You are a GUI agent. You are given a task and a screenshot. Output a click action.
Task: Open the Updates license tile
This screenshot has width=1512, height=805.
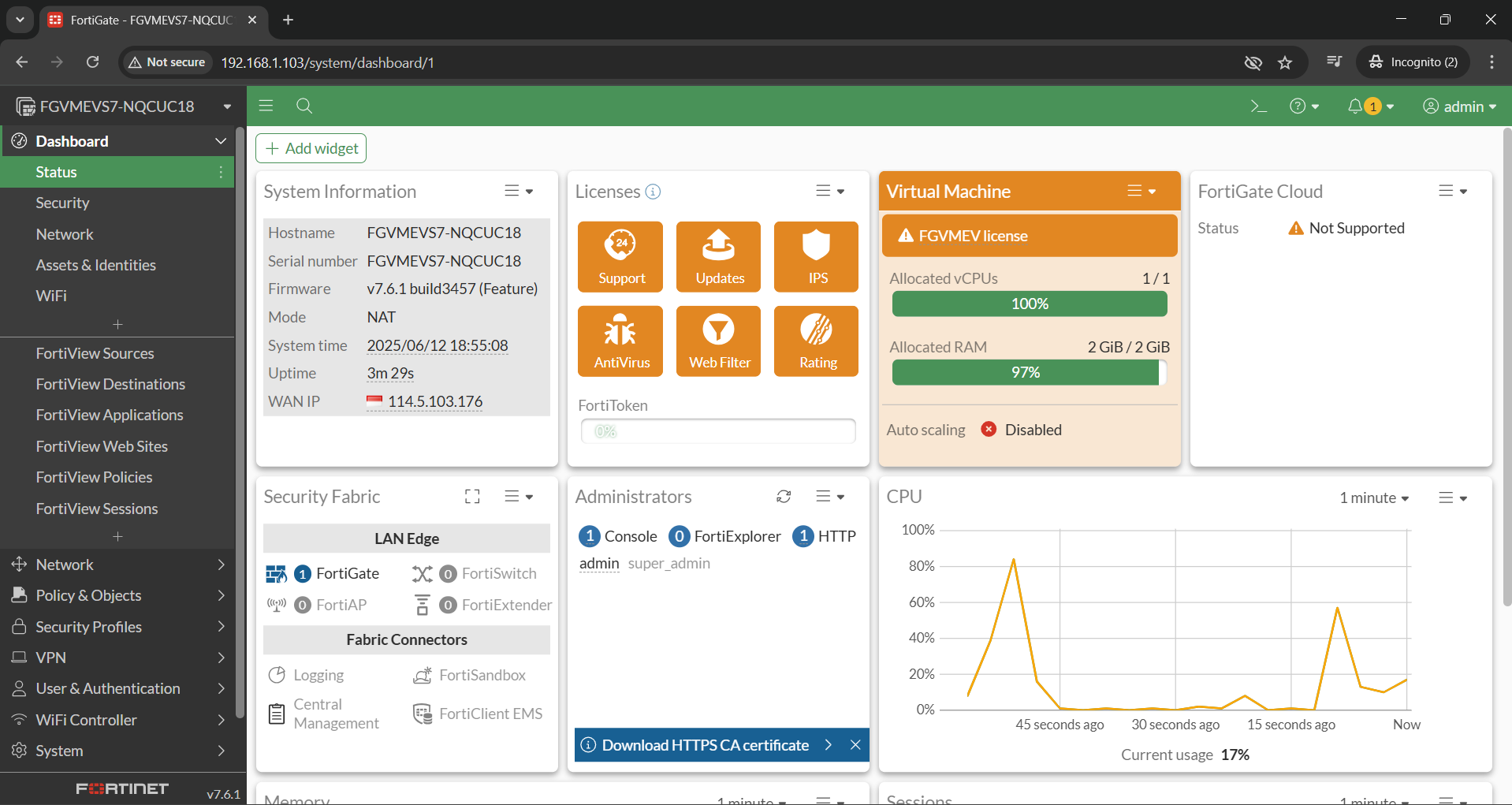(x=718, y=257)
